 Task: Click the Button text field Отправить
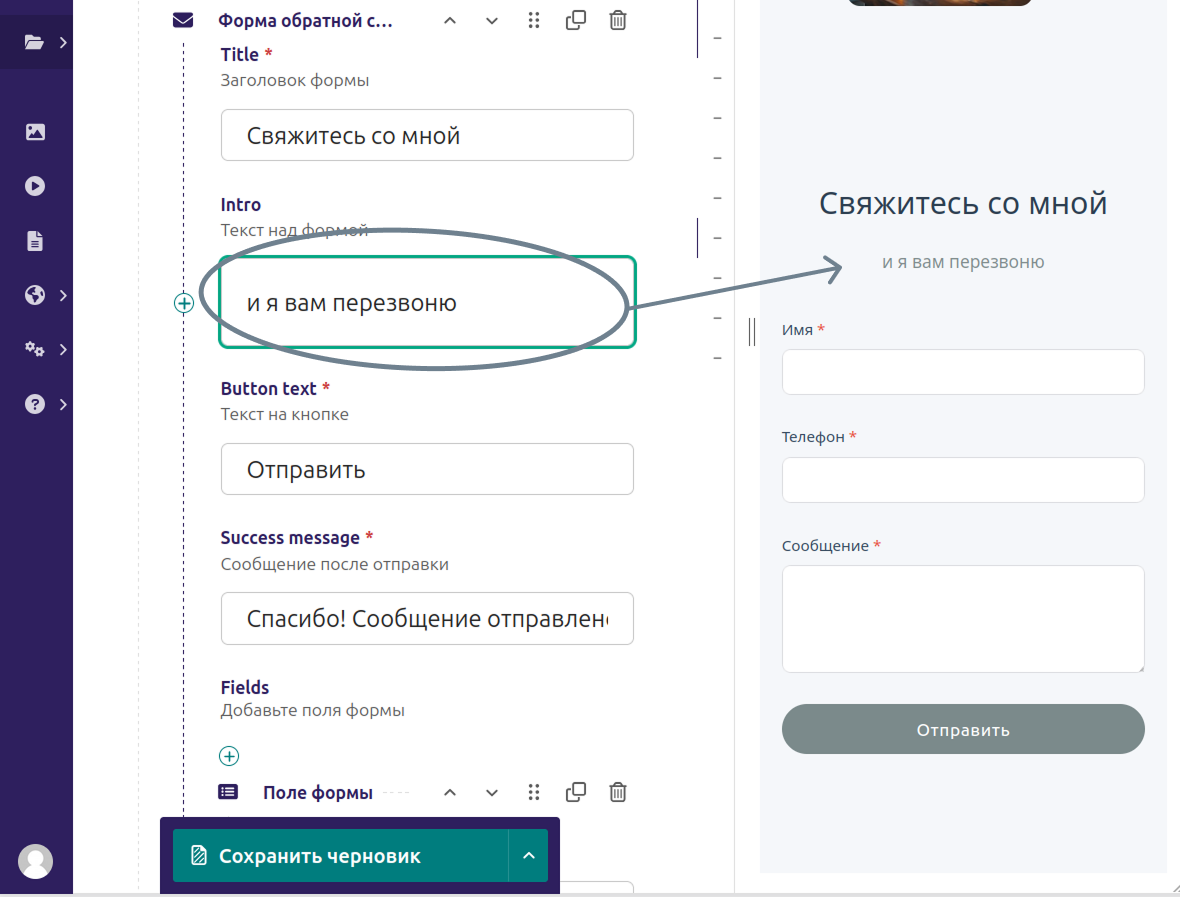click(427, 470)
